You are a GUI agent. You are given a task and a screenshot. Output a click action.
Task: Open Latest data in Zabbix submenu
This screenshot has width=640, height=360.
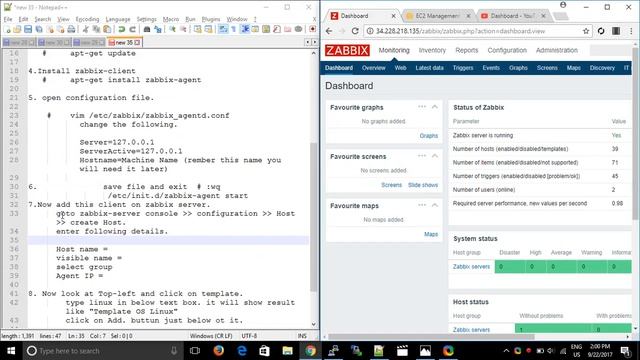429,68
